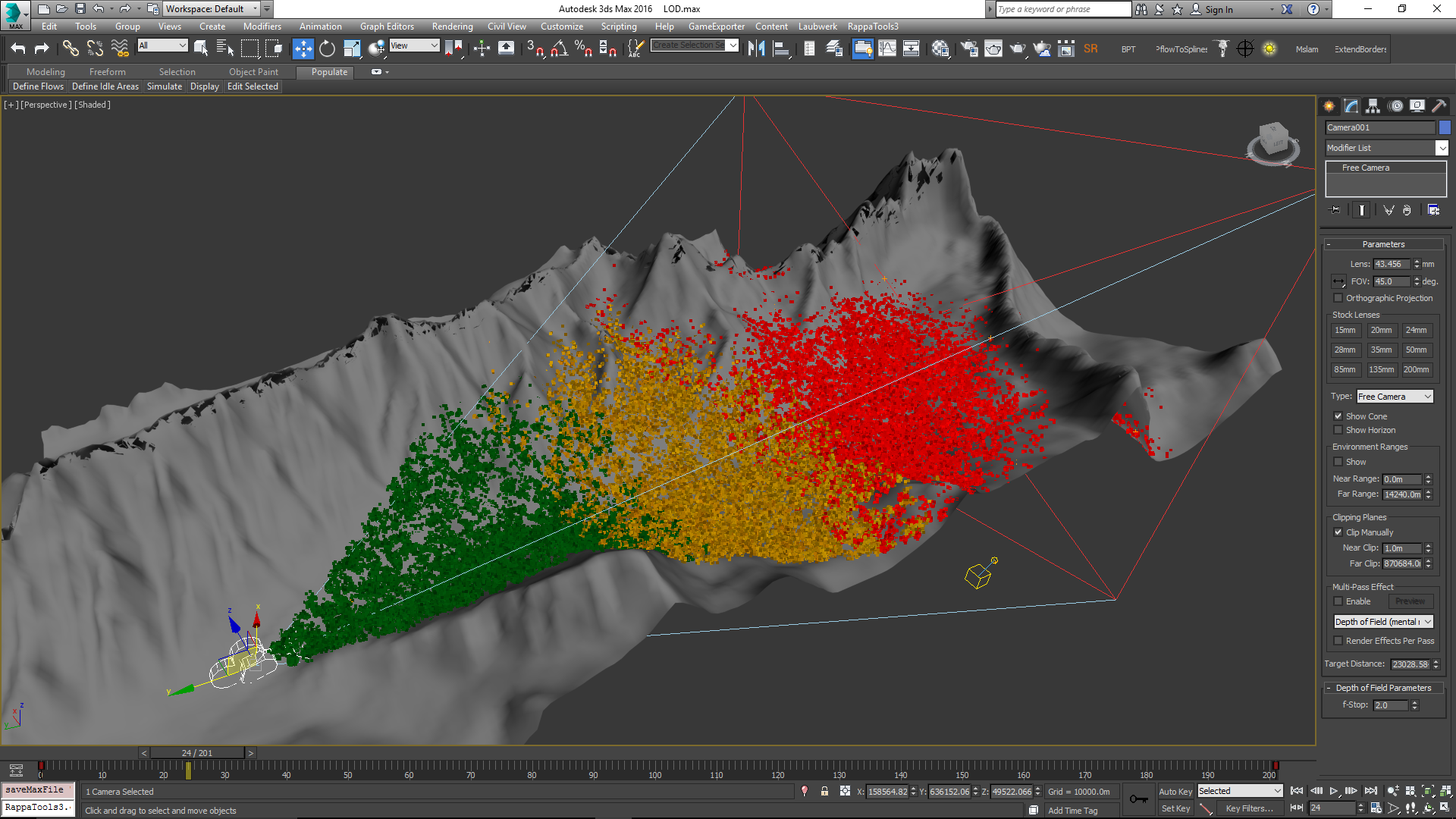Open Depth of Field effect dropdown
Image resolution: width=1456 pixels, height=819 pixels.
[1383, 622]
